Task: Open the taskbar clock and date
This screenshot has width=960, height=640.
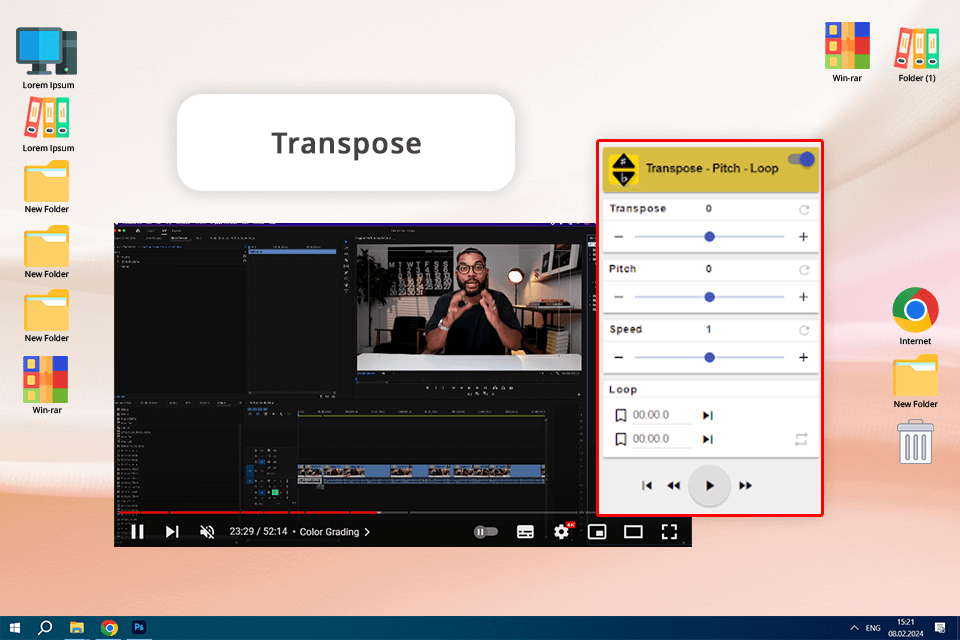Action: coord(906,628)
